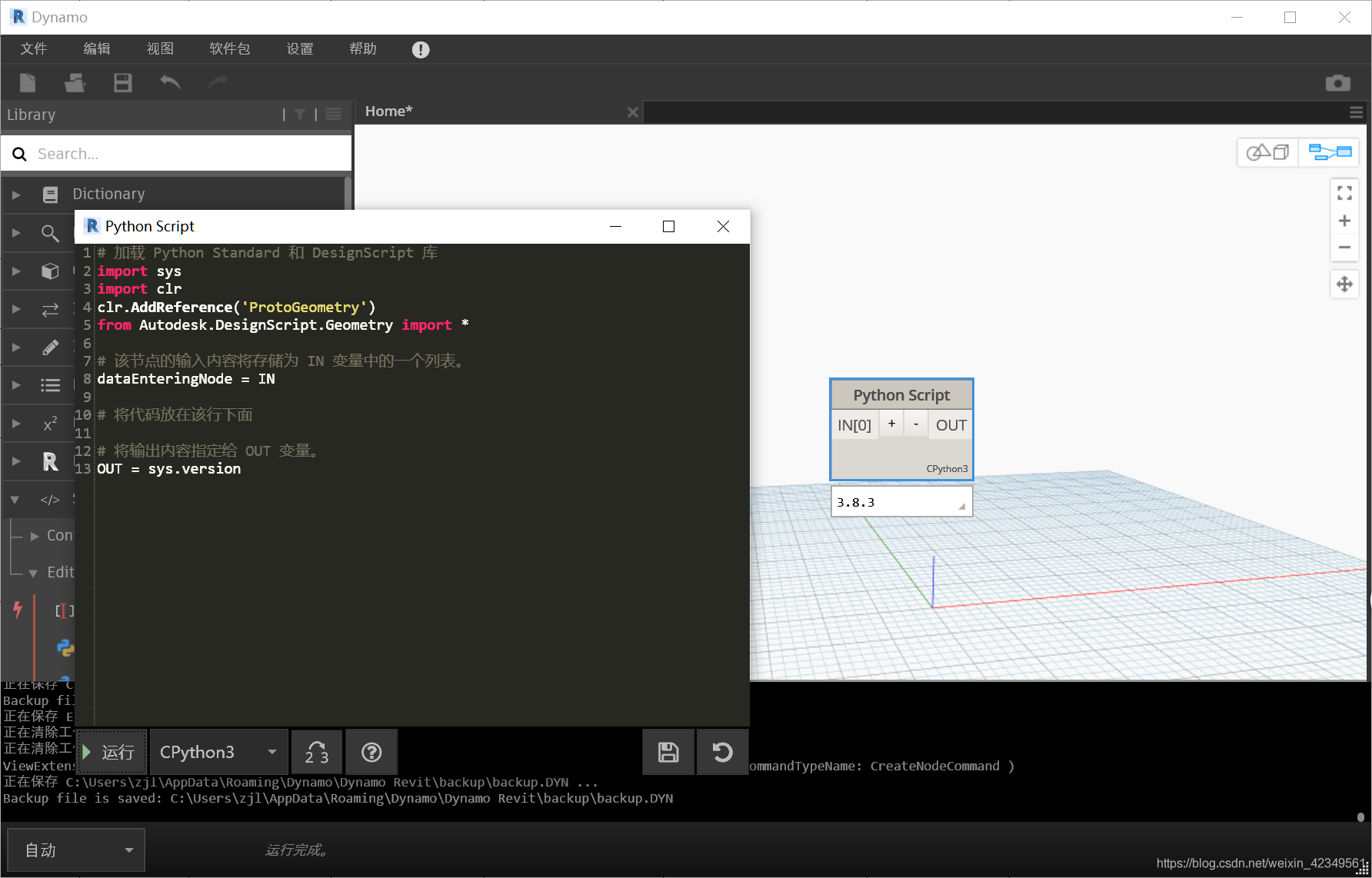This screenshot has width=1372, height=878.
Task: Revert changes in Python Script editor
Action: coord(722,752)
